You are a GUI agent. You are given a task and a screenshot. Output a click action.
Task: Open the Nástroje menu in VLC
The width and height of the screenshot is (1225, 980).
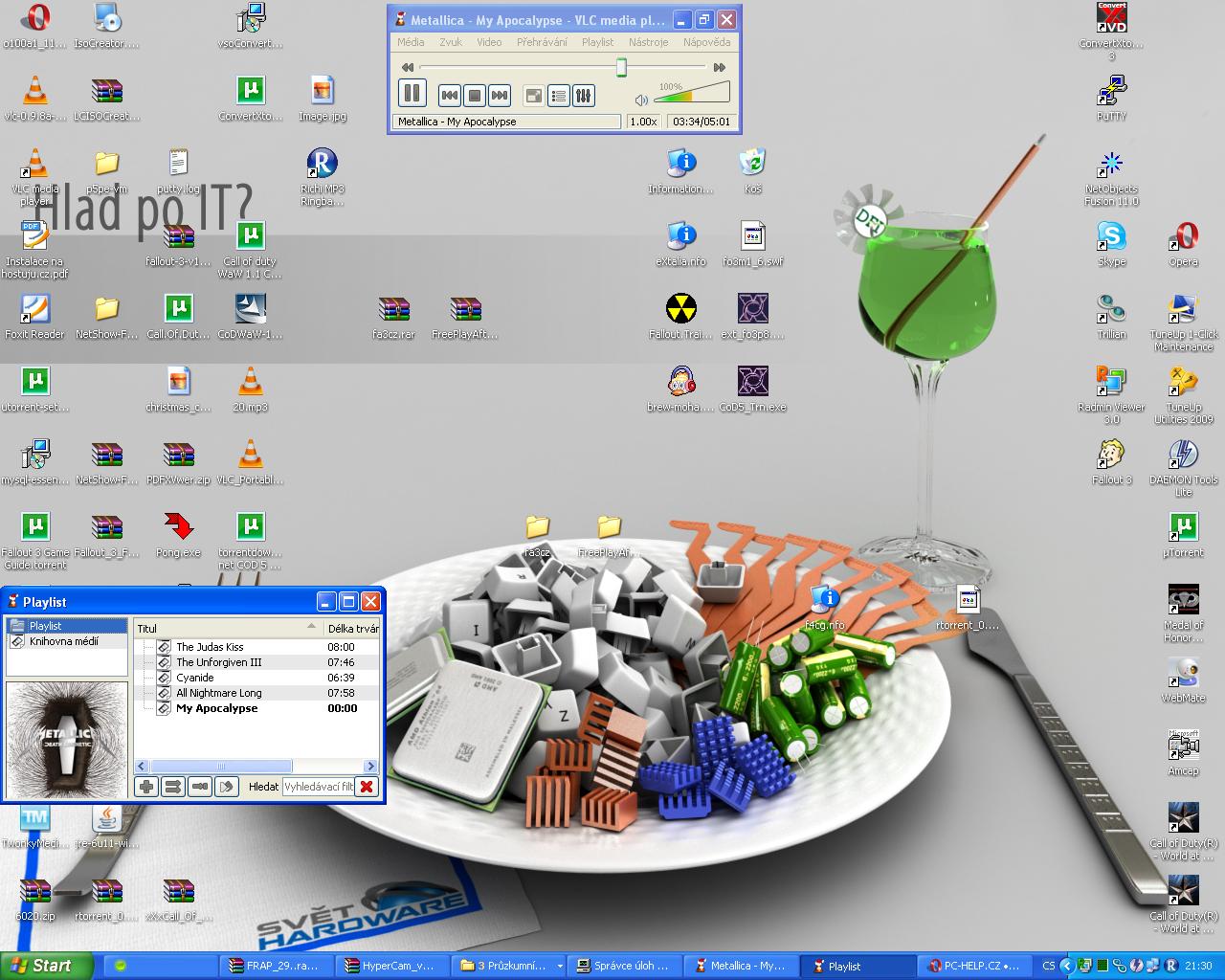[x=649, y=42]
